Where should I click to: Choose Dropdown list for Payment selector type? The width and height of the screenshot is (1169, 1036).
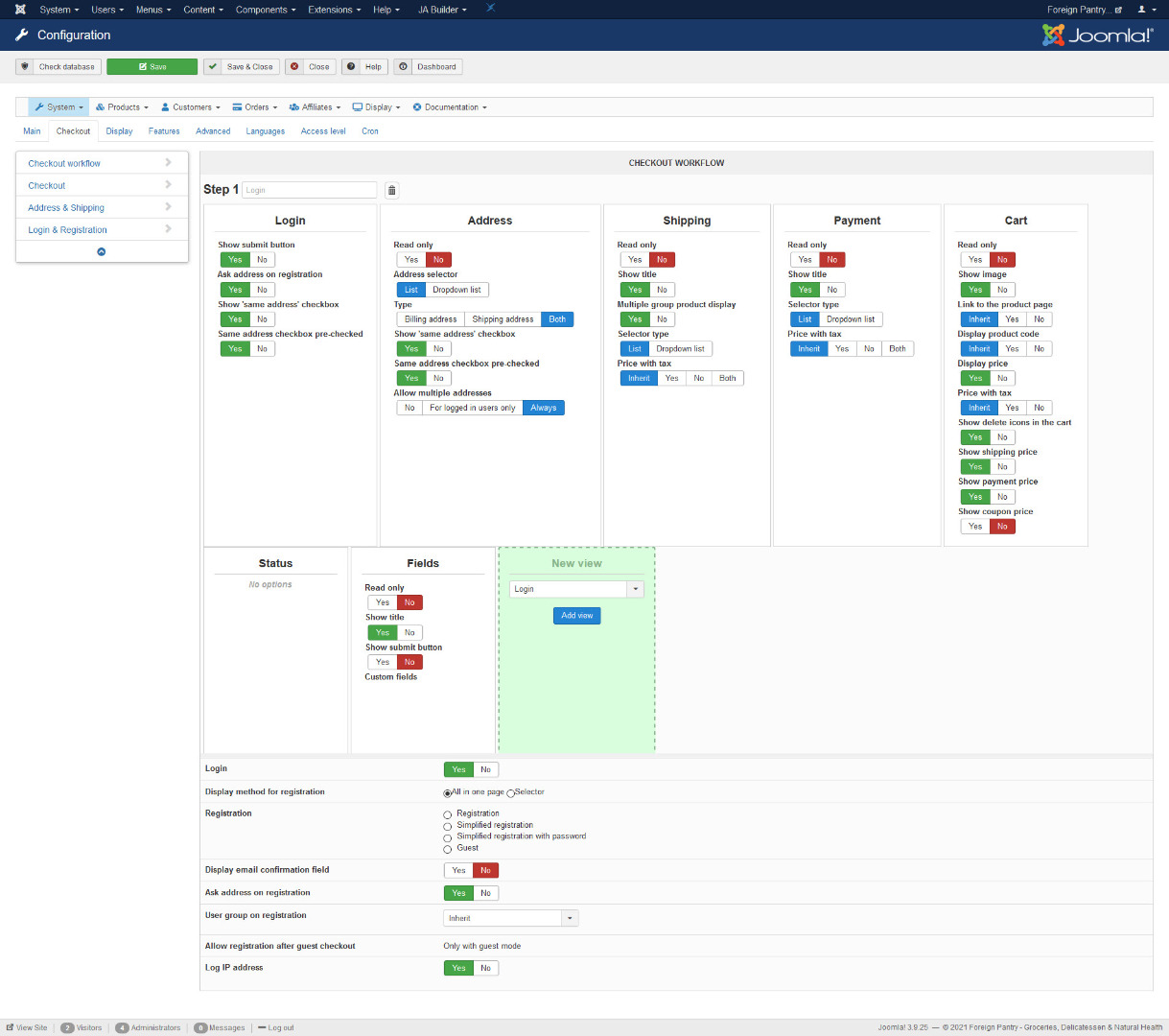pos(851,319)
